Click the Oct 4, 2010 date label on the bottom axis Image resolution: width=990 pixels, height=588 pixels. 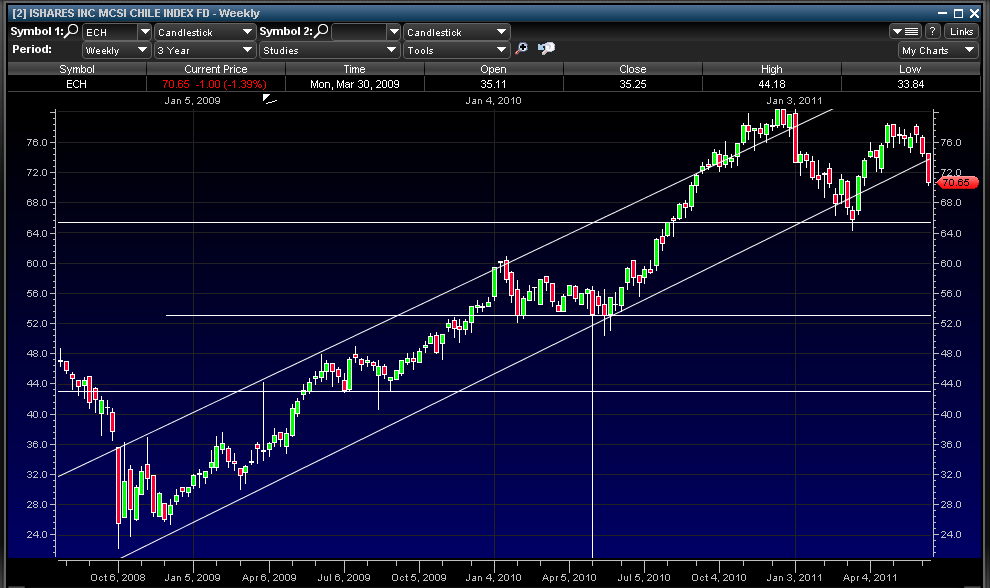click(x=719, y=577)
